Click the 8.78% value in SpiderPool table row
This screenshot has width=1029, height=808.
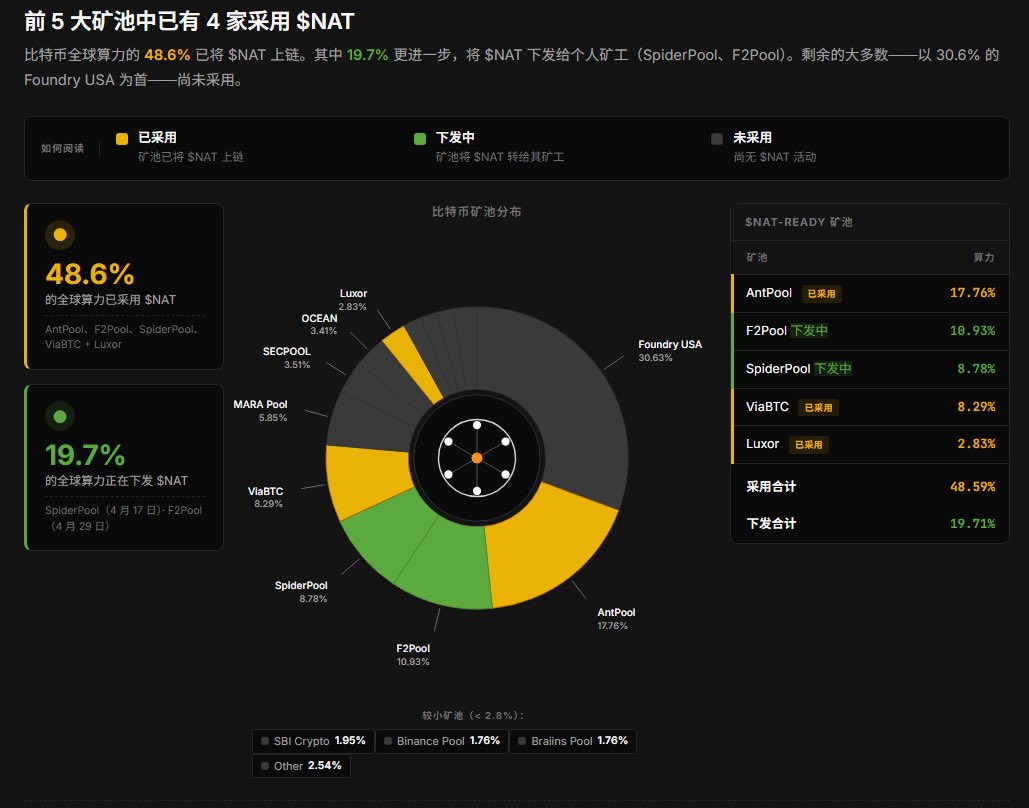point(976,369)
